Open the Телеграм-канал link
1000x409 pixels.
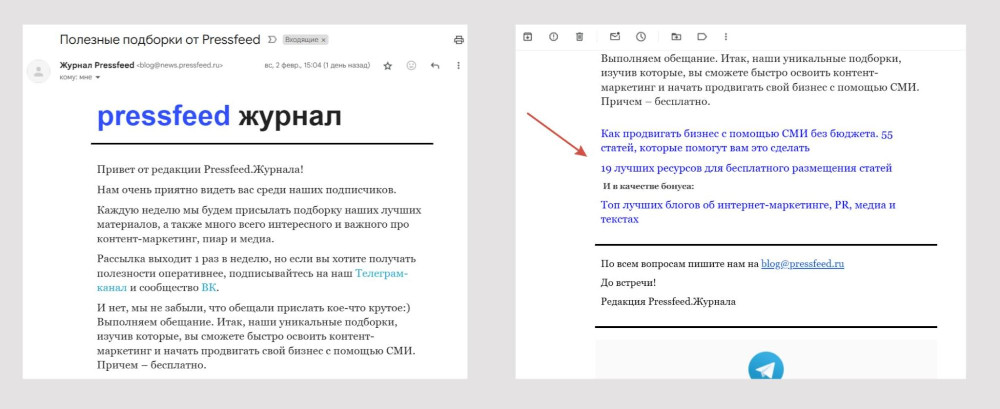coord(381,274)
